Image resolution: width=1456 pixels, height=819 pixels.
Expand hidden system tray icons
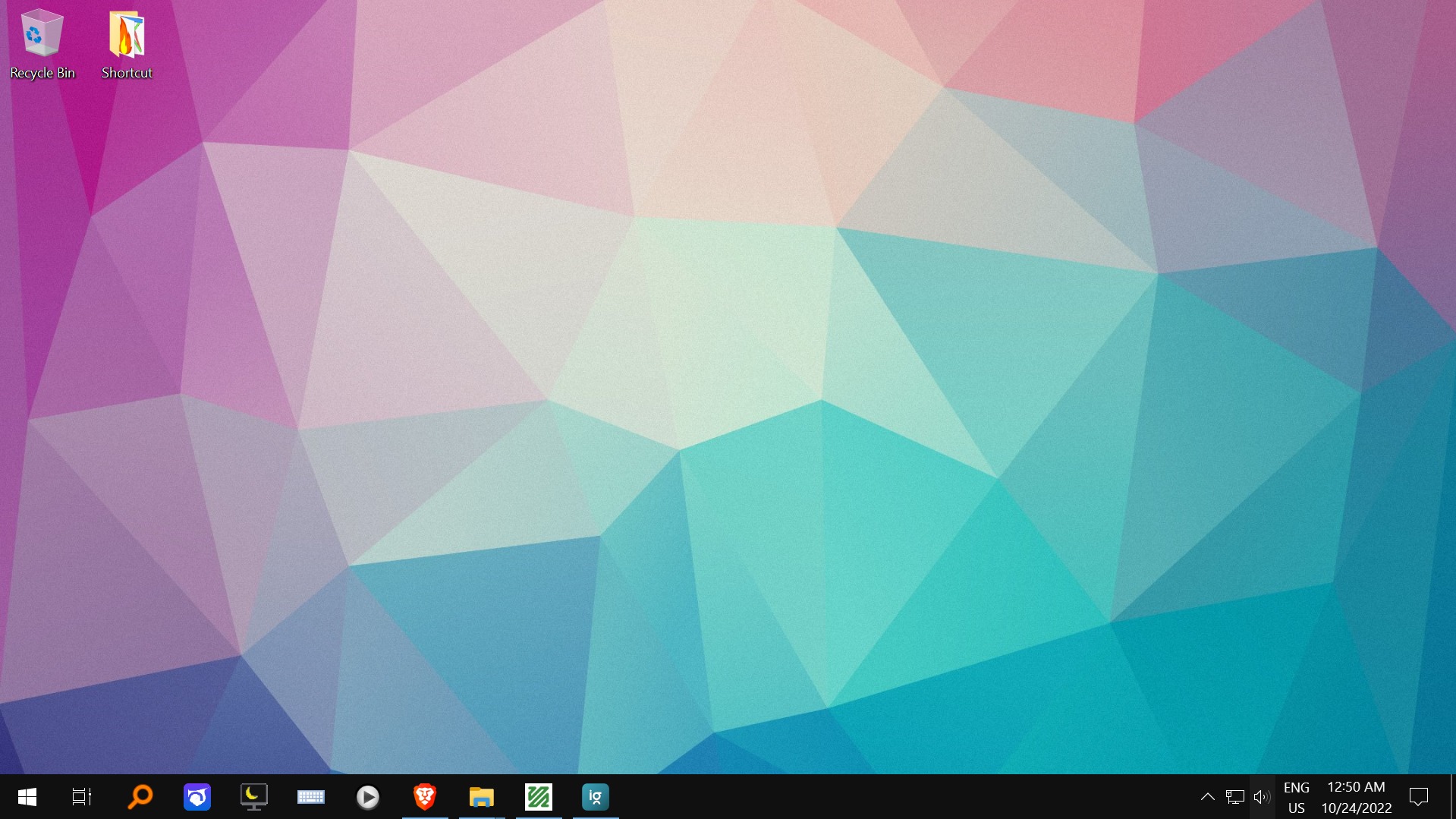pyautogui.click(x=1207, y=797)
